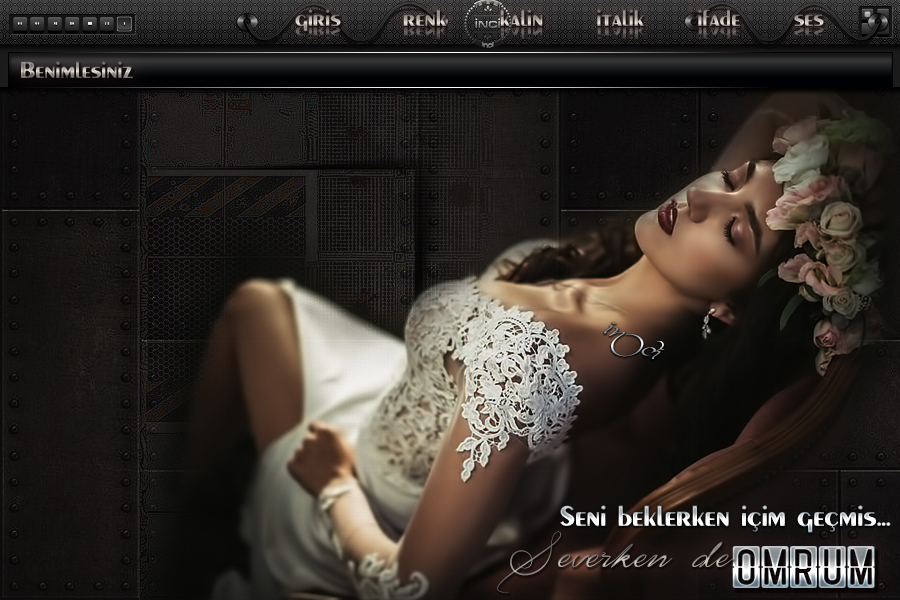Click the first playback button in the player strip
This screenshot has height=600, width=900.
tap(20, 22)
